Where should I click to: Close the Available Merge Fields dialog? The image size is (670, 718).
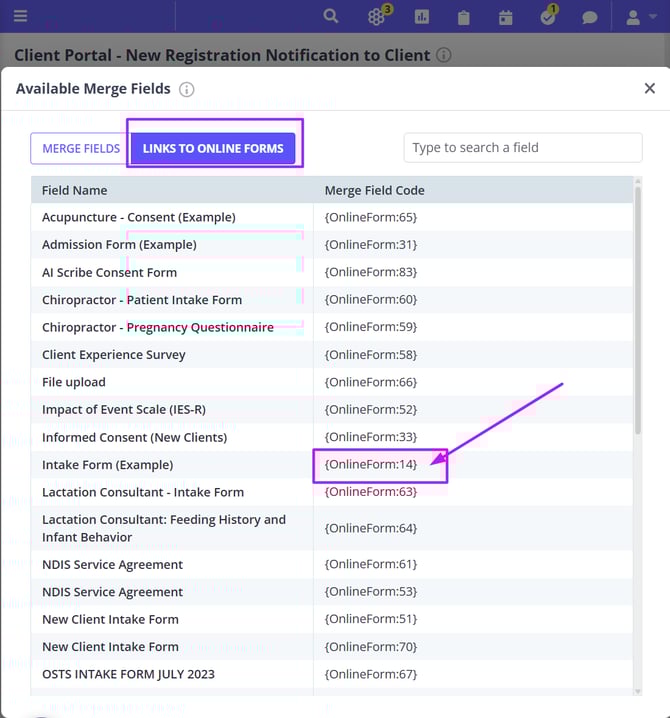click(x=649, y=89)
